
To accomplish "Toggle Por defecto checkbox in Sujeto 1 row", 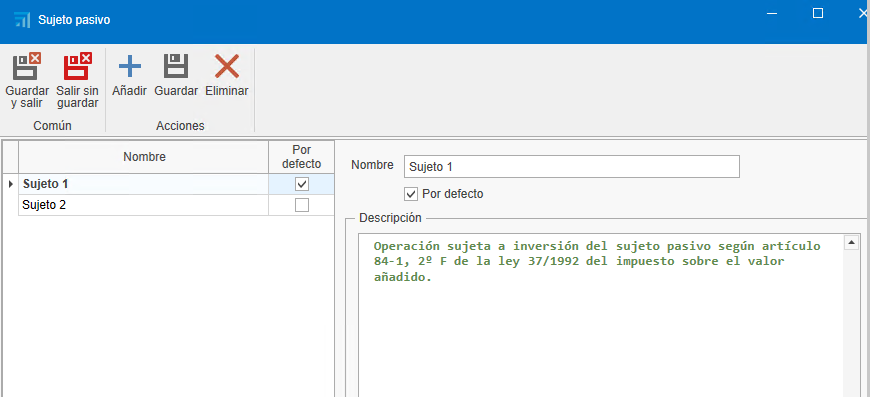I will (302, 184).
